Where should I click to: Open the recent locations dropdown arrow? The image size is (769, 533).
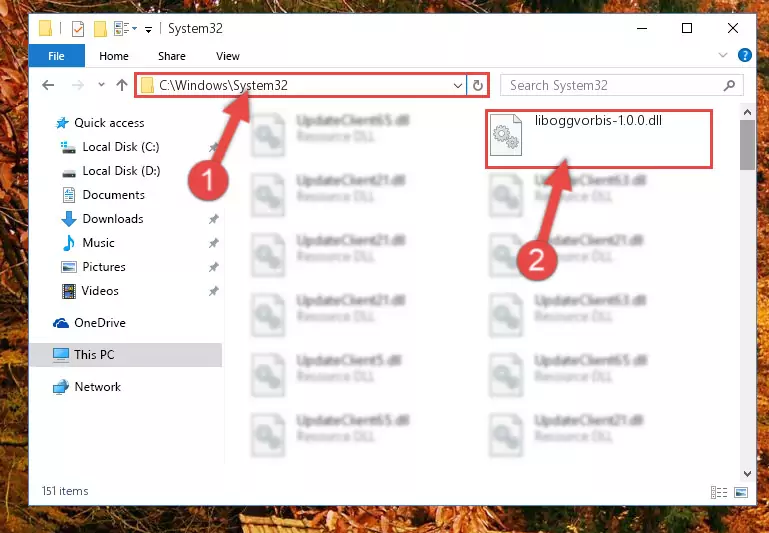pyautogui.click(x=101, y=85)
